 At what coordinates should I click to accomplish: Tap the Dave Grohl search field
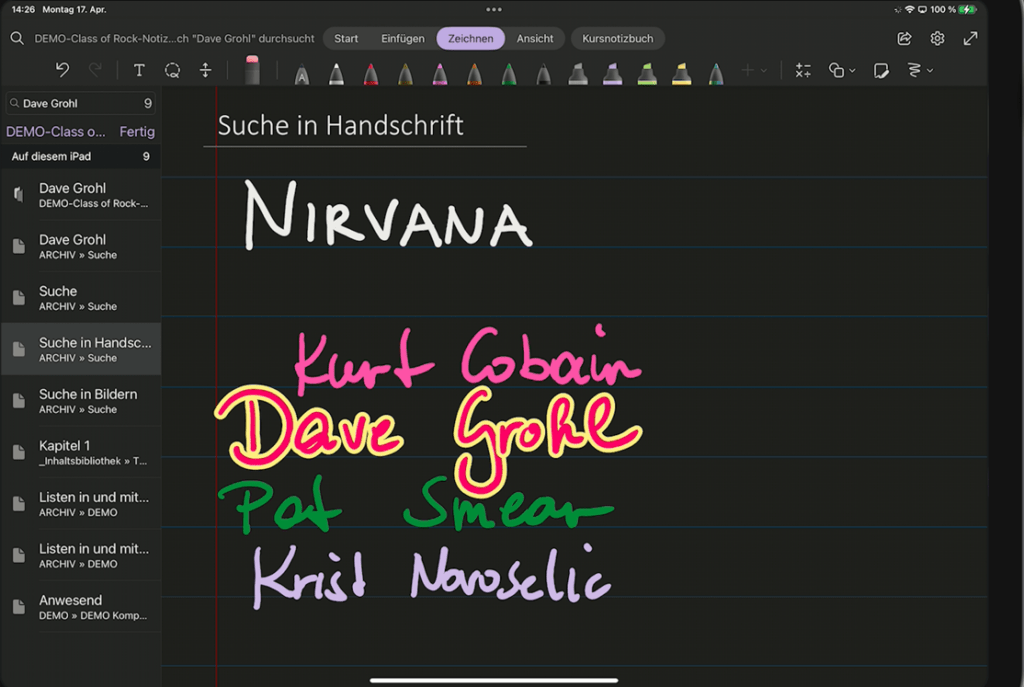coord(80,103)
